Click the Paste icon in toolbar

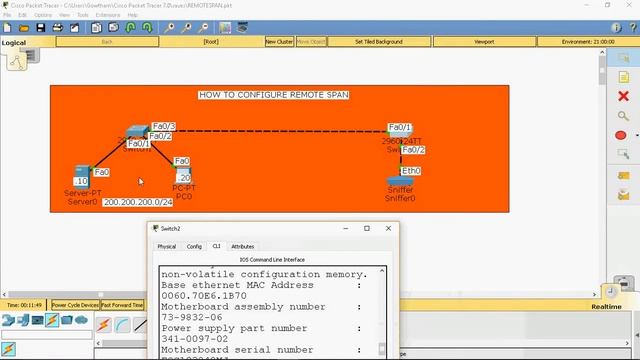point(113,28)
